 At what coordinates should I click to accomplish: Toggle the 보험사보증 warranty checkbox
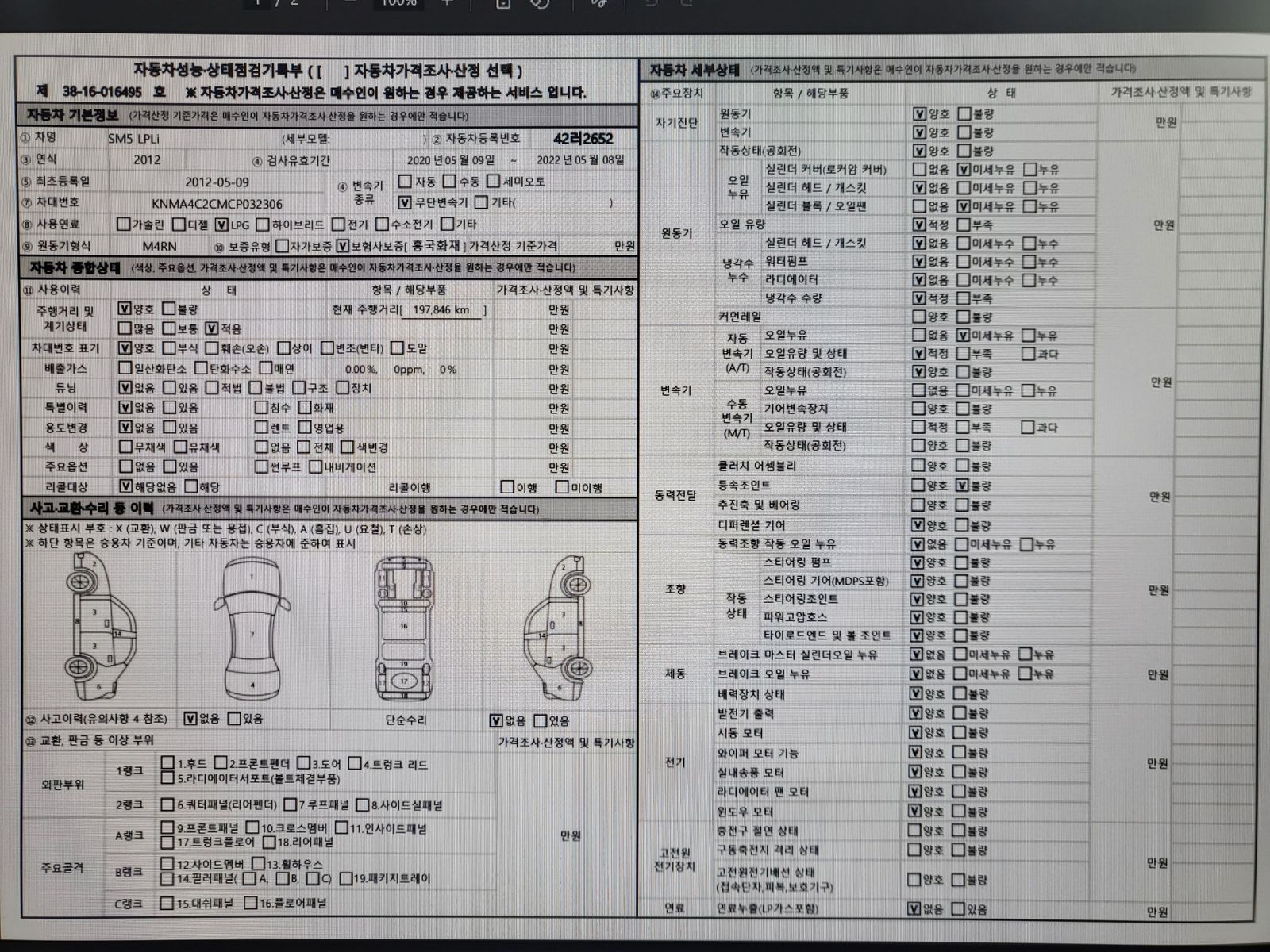[343, 246]
